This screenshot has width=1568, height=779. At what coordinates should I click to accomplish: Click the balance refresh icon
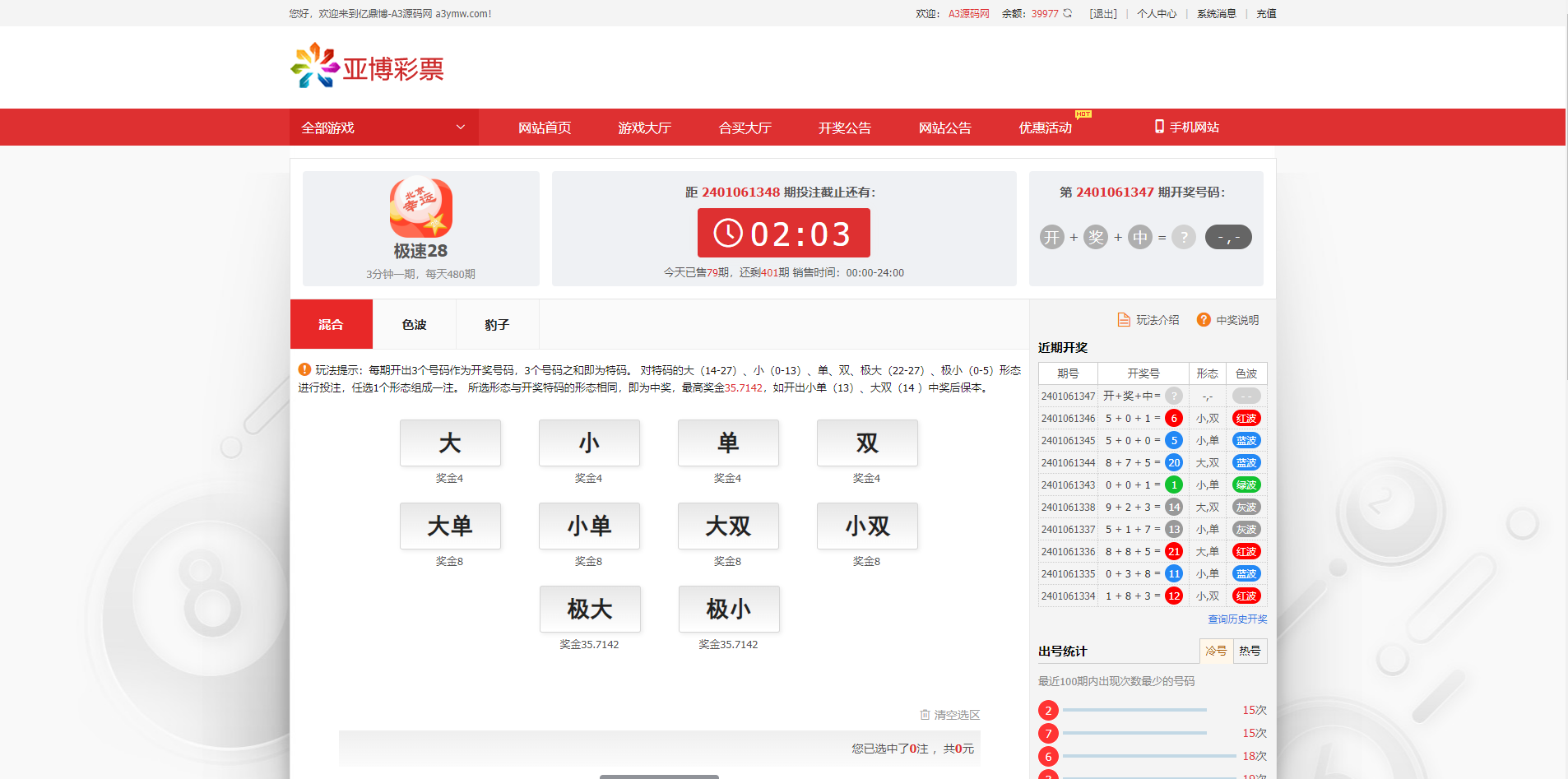(x=1067, y=13)
